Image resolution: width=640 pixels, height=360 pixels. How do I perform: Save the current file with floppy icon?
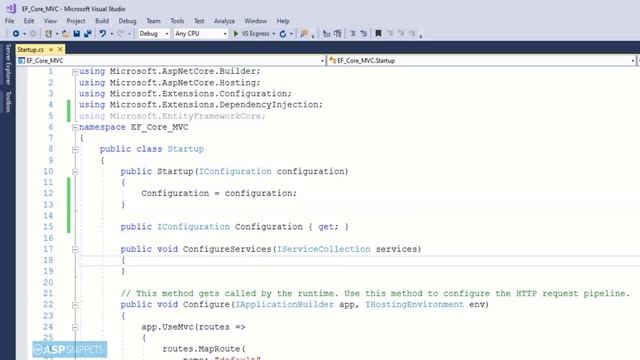pyautogui.click(x=76, y=33)
